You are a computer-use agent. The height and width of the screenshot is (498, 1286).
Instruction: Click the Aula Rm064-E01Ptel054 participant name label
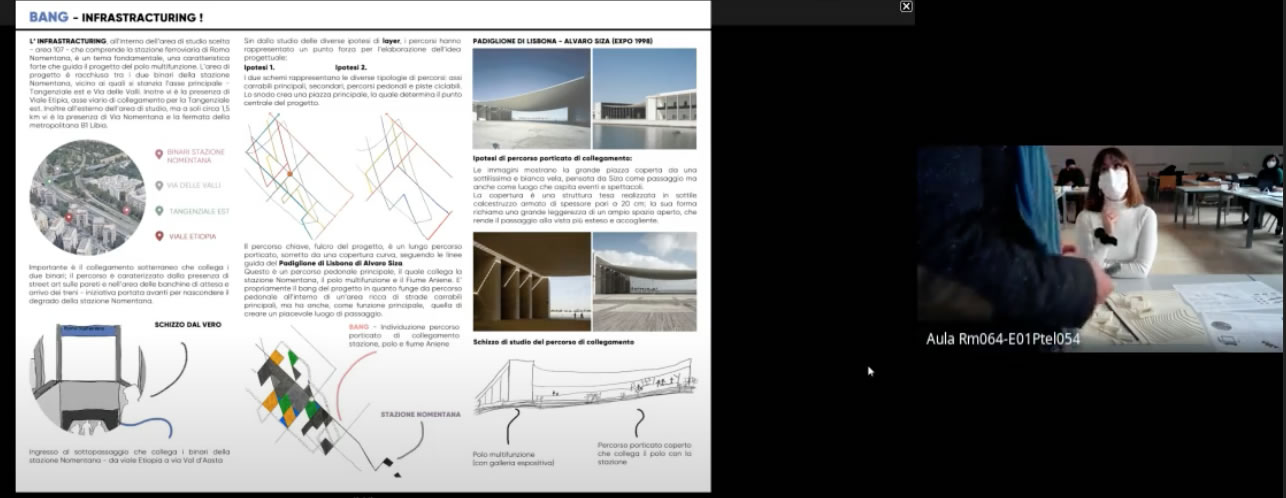pyautogui.click(x=1003, y=339)
